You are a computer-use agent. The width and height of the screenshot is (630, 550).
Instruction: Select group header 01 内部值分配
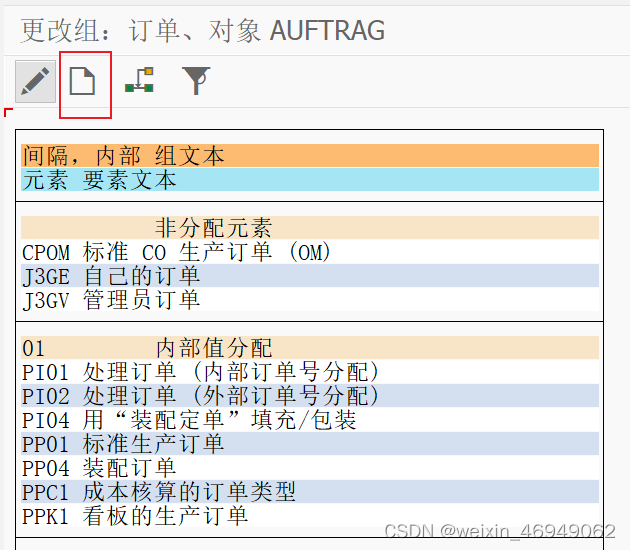tap(310, 348)
